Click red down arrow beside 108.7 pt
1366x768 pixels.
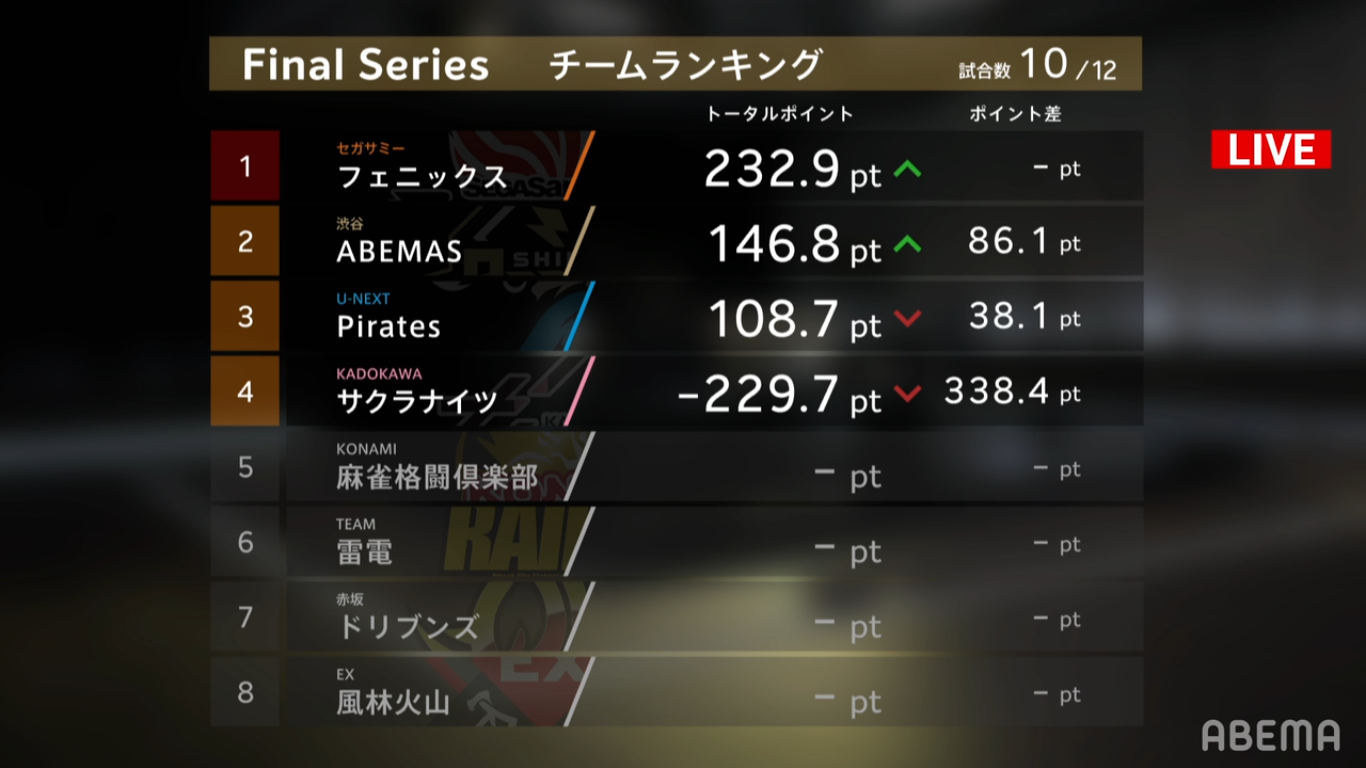(907, 319)
